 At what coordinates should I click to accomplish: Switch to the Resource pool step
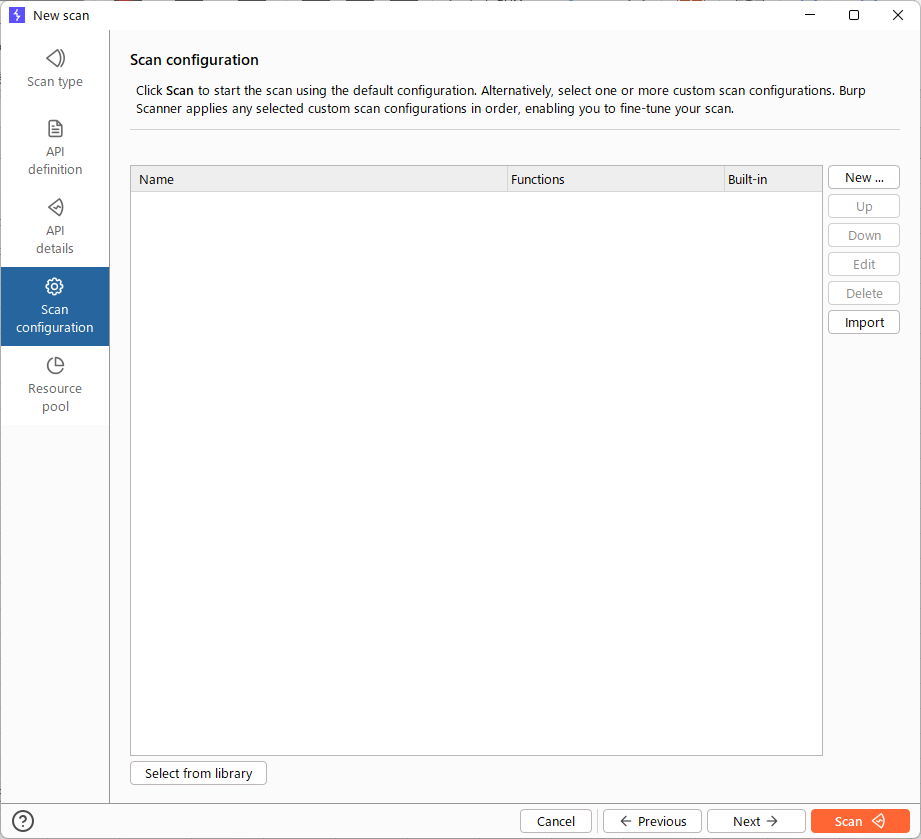point(54,386)
